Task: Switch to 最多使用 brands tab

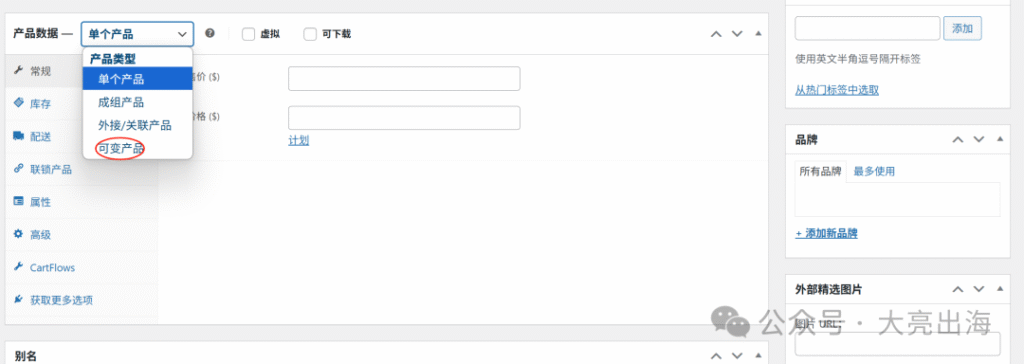Action: pos(874,171)
